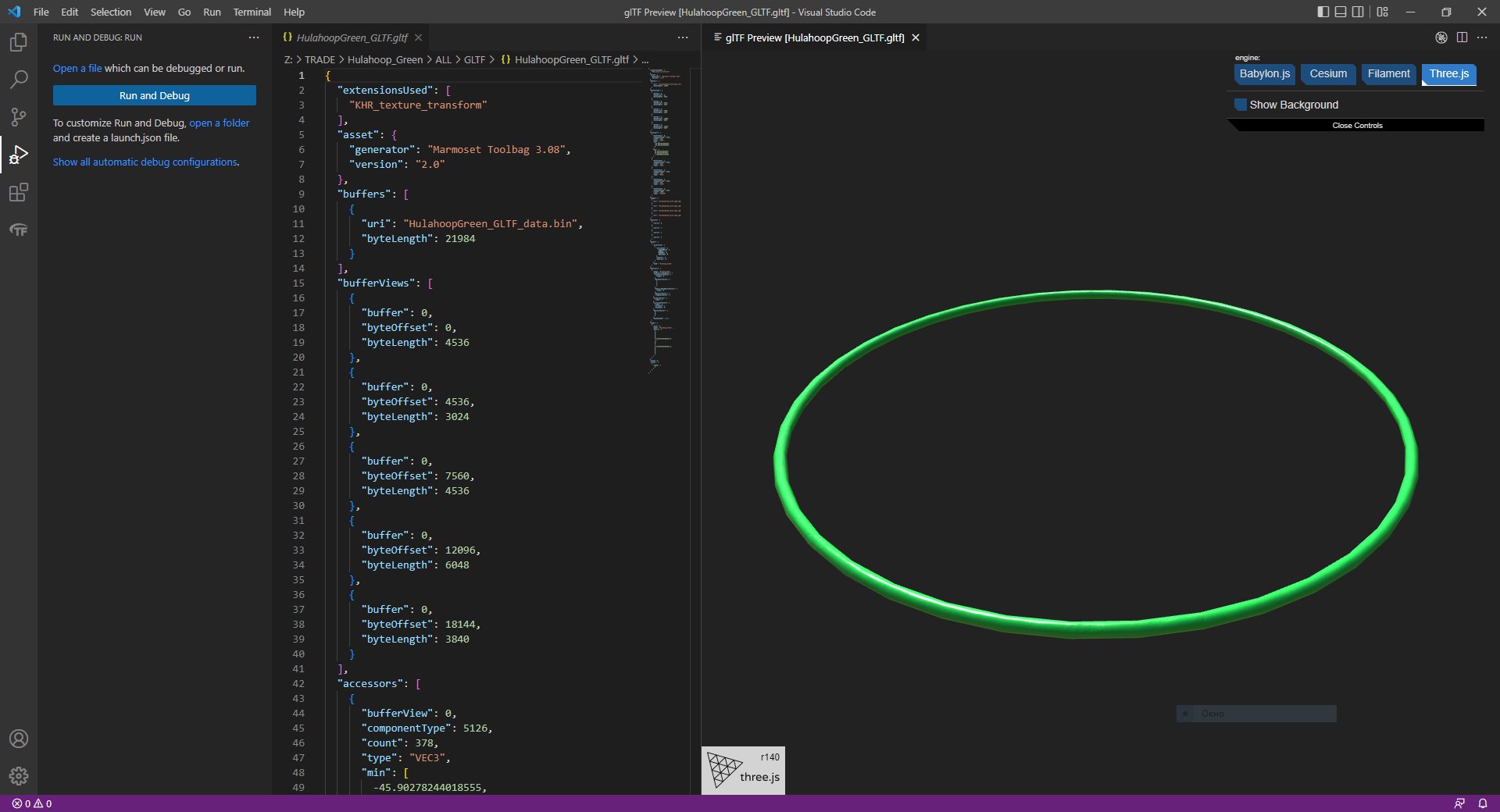Open the ALL breadcrumb dropdown
This screenshot has width=1500, height=812.
(443, 59)
